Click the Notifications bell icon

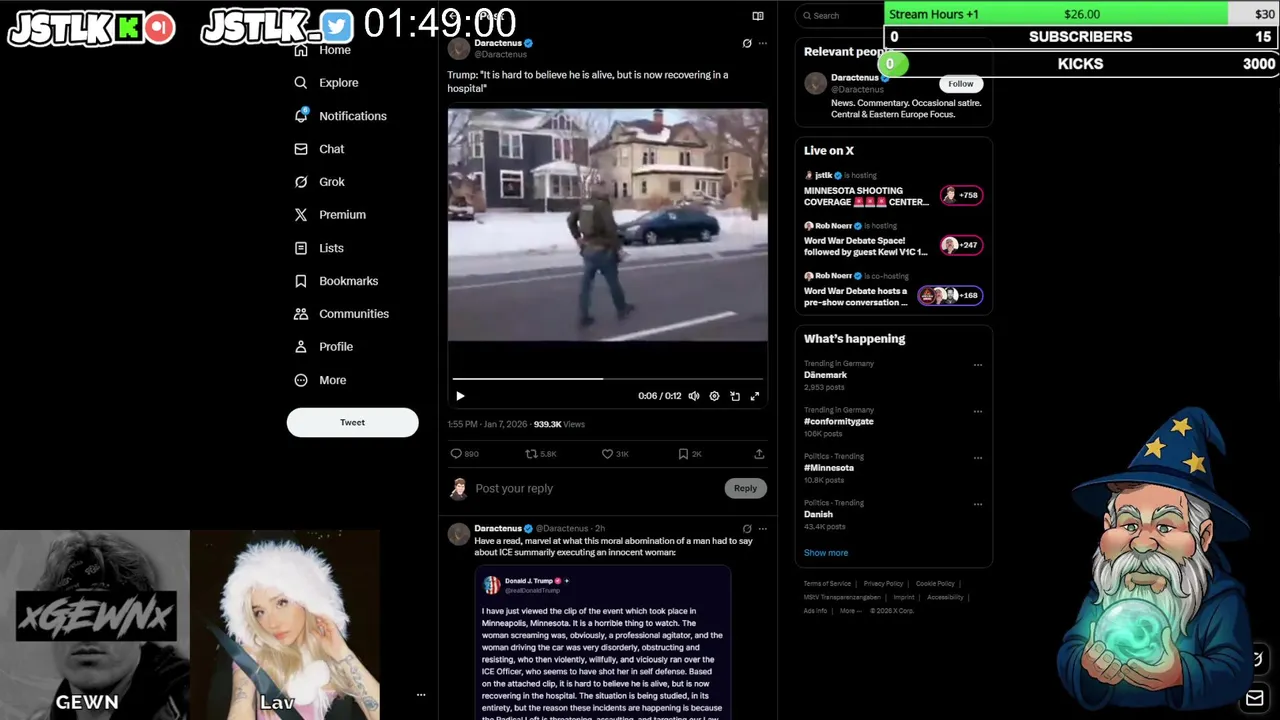(x=301, y=115)
